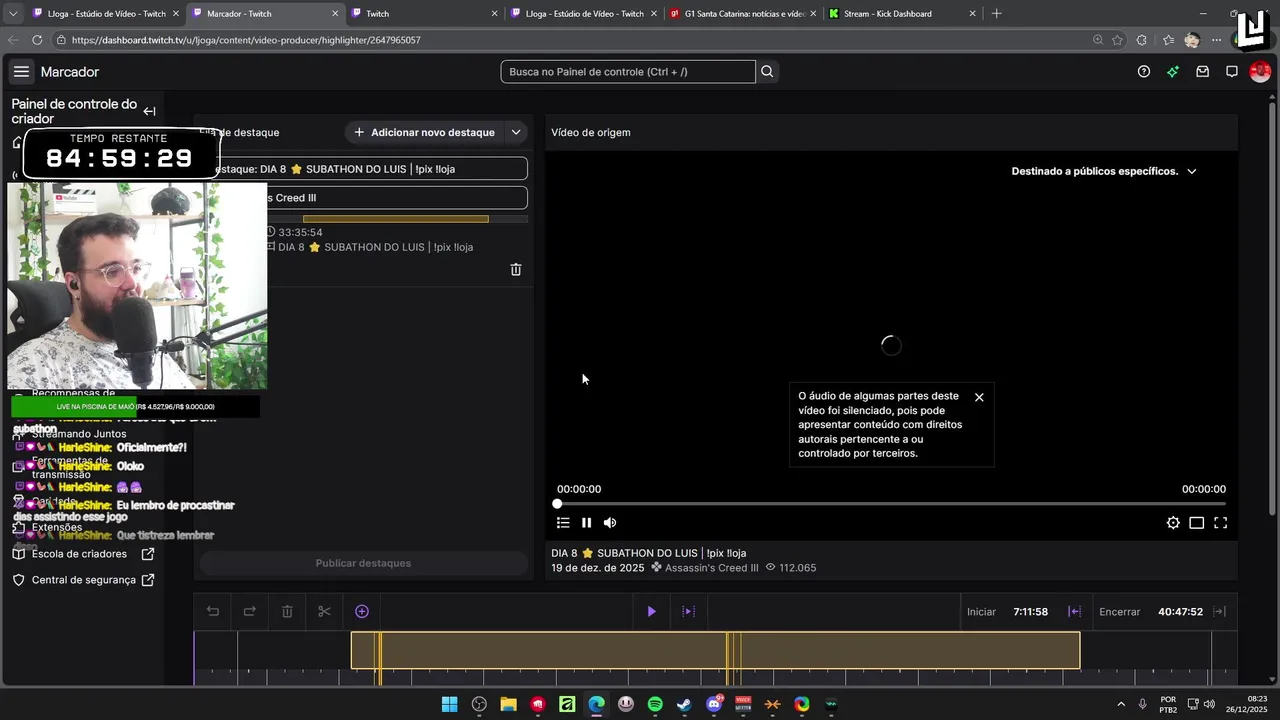
Task: Show hidden system tray icons
Action: [1120, 704]
